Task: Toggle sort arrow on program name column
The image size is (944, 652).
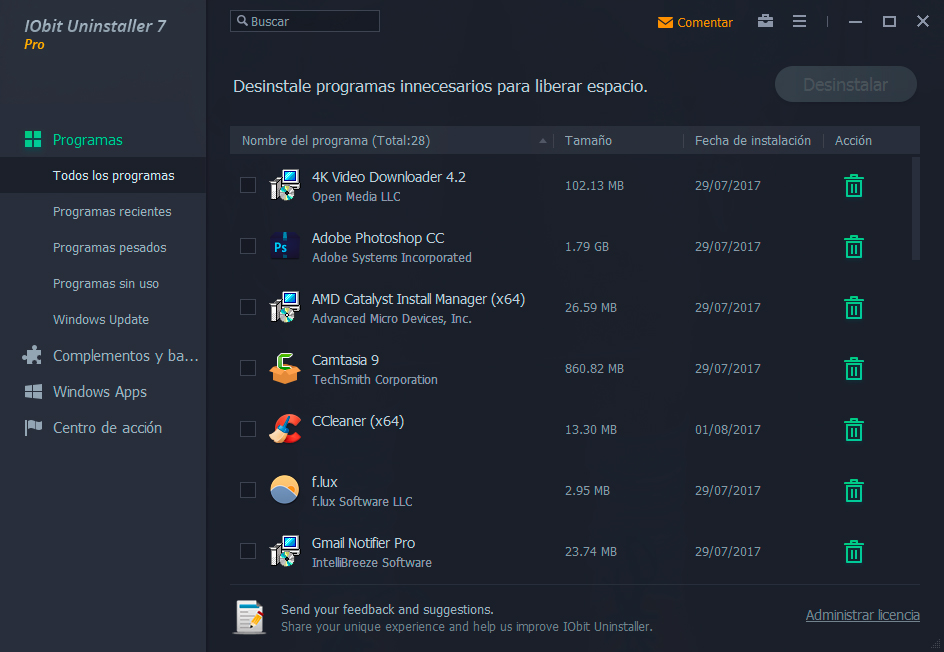Action: tap(542, 141)
